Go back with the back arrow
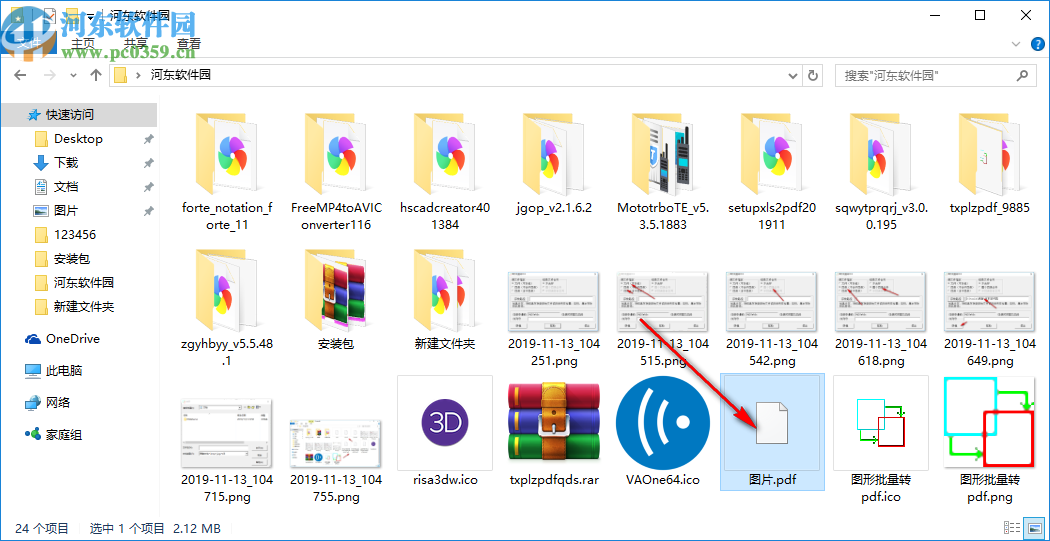The width and height of the screenshot is (1050, 541). point(20,75)
